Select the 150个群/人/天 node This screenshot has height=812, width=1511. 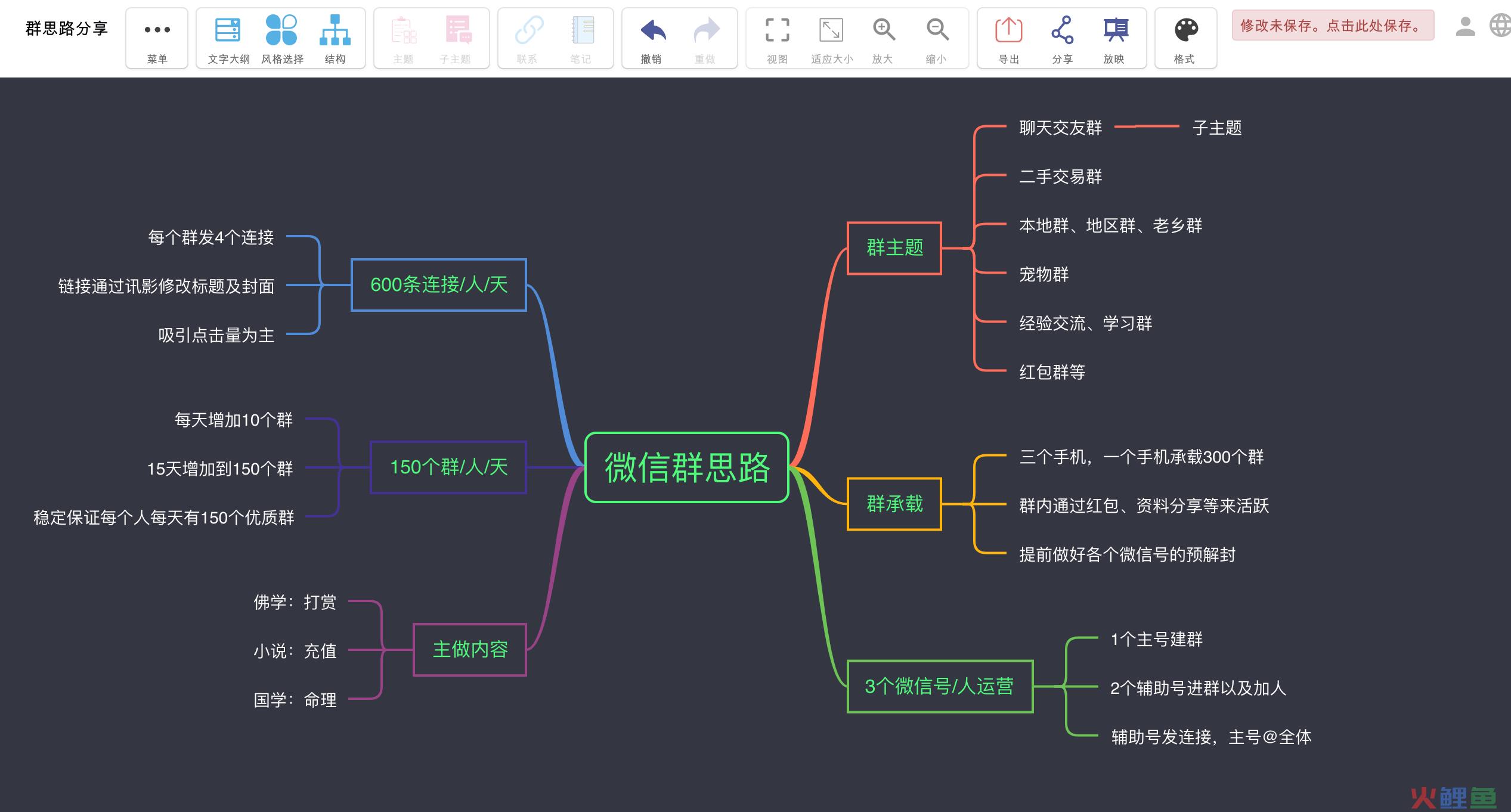[448, 467]
